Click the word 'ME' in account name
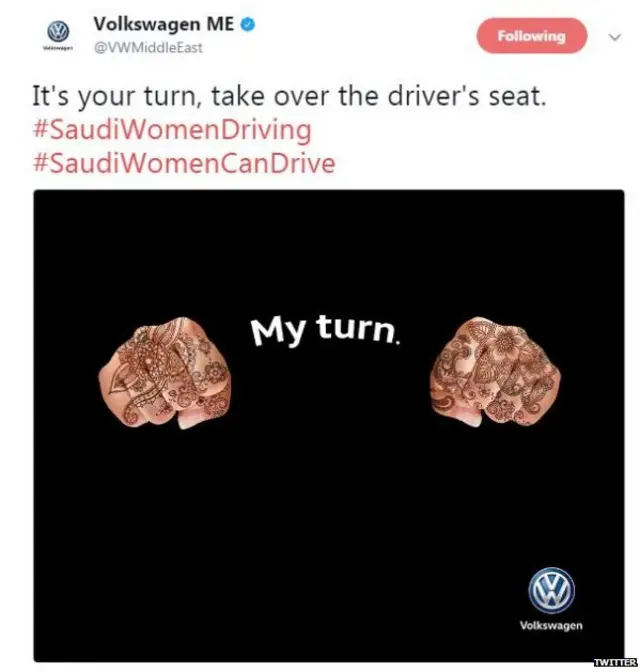This screenshot has width=640, height=672. [220, 24]
